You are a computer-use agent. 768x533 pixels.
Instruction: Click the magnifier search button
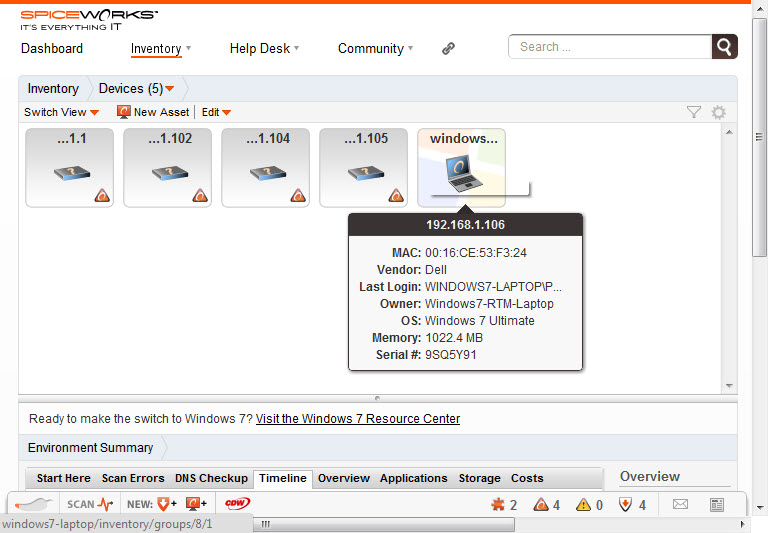724,47
